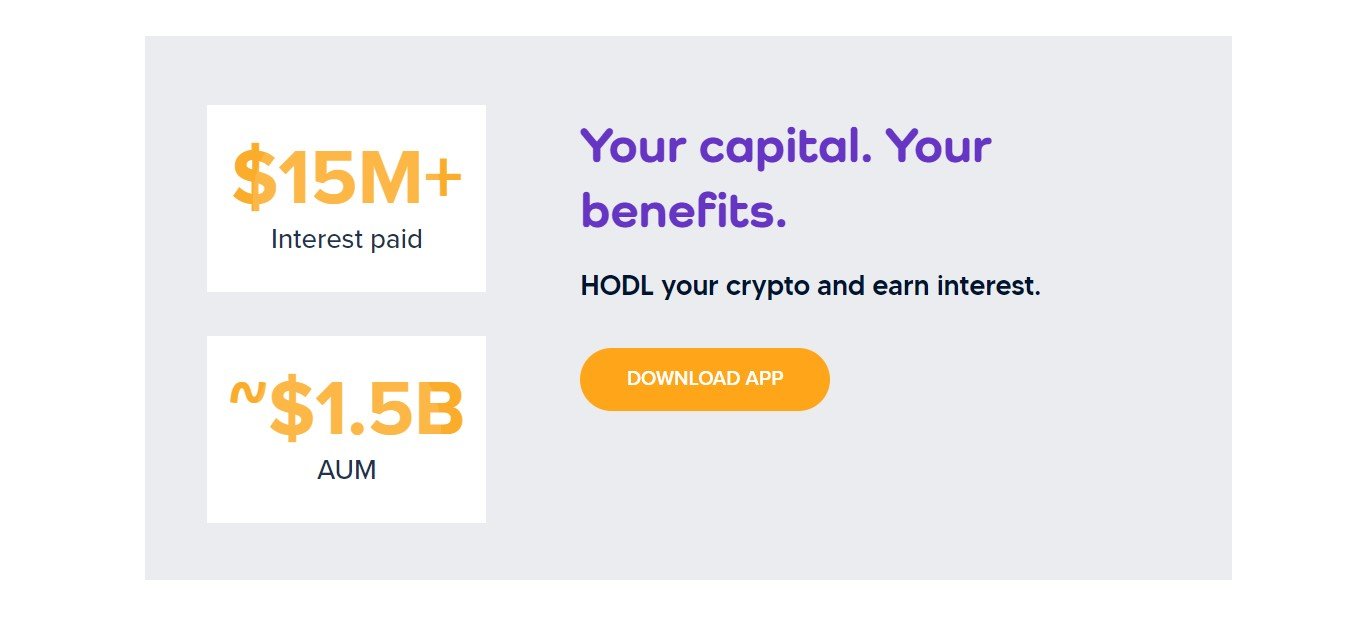Select the ~$1.5B figure

tap(346, 409)
